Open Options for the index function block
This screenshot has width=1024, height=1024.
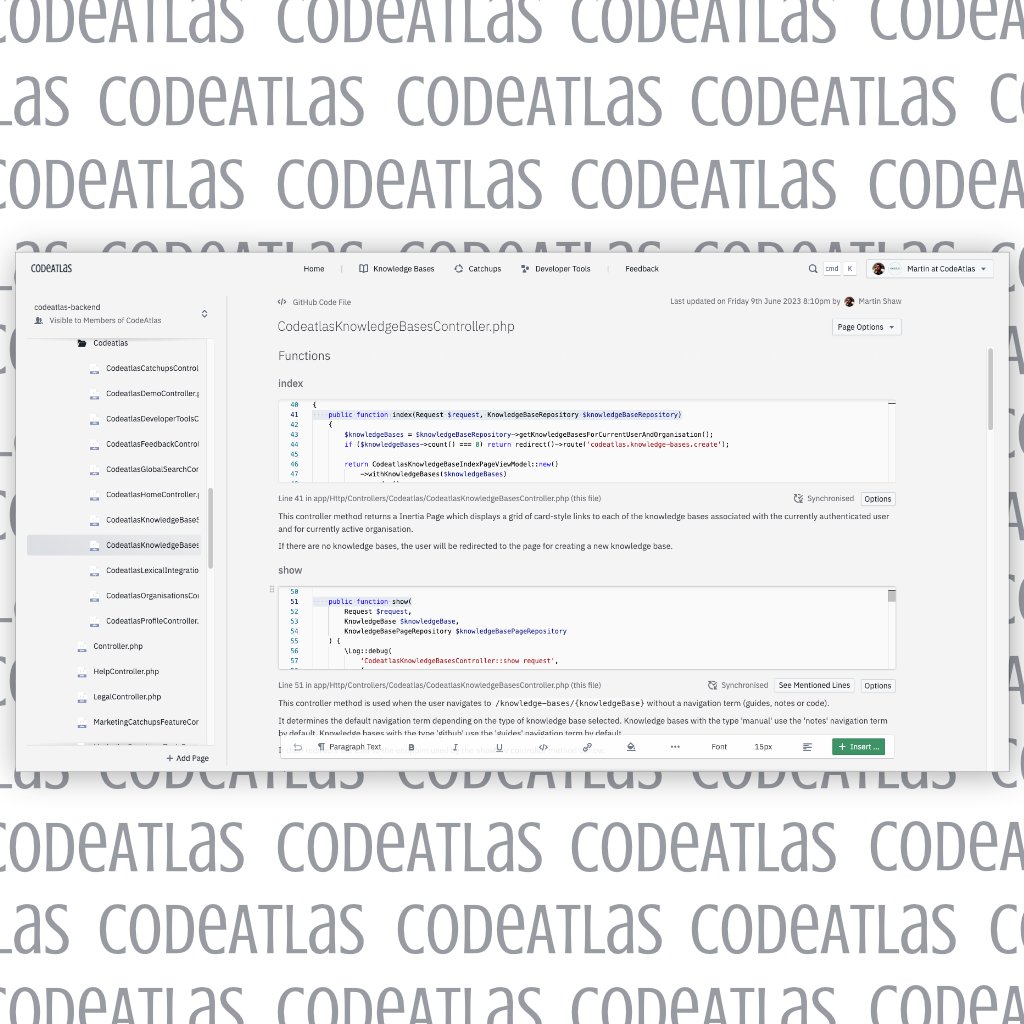coord(878,499)
